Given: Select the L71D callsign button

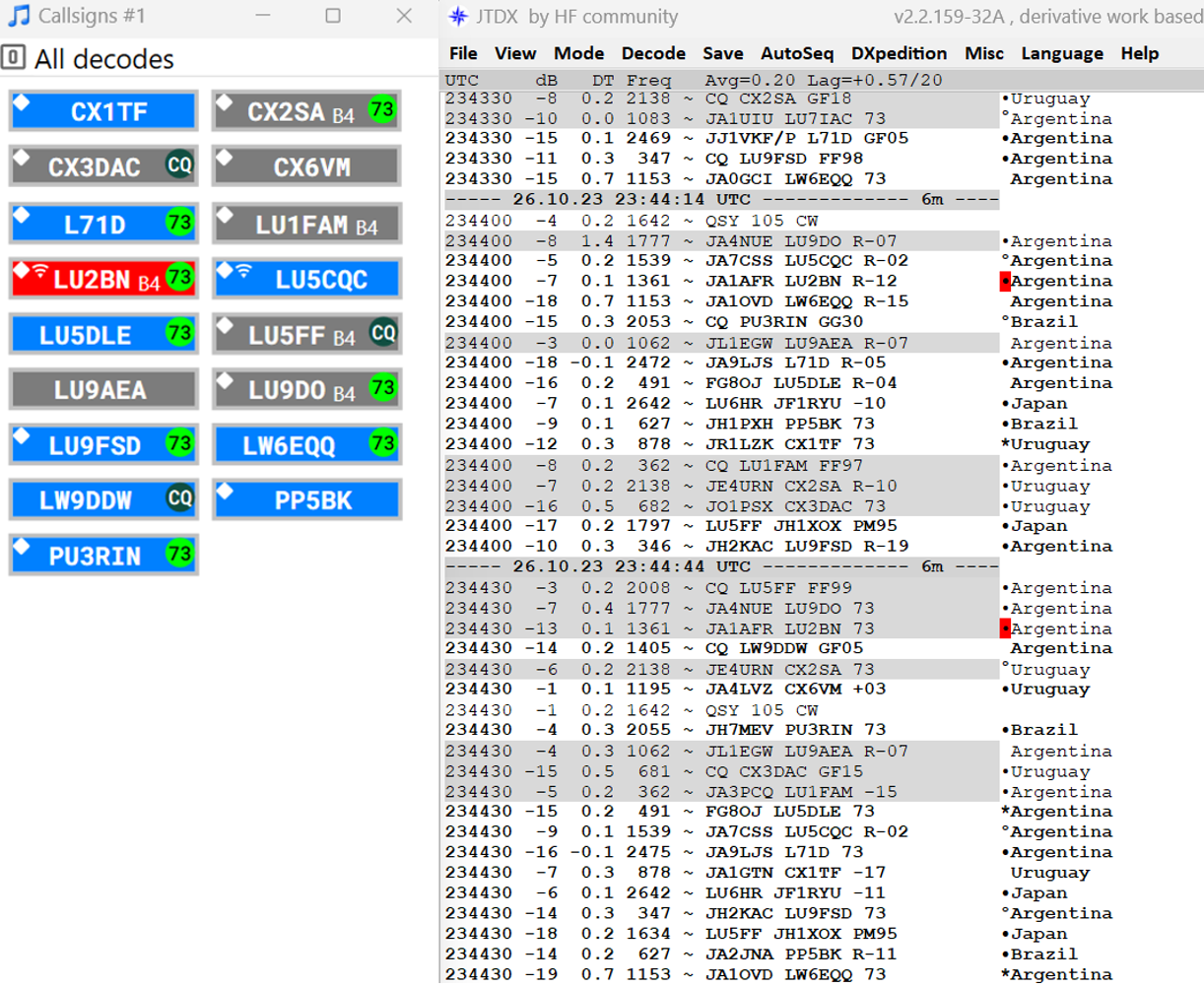Looking at the screenshot, I should (103, 223).
